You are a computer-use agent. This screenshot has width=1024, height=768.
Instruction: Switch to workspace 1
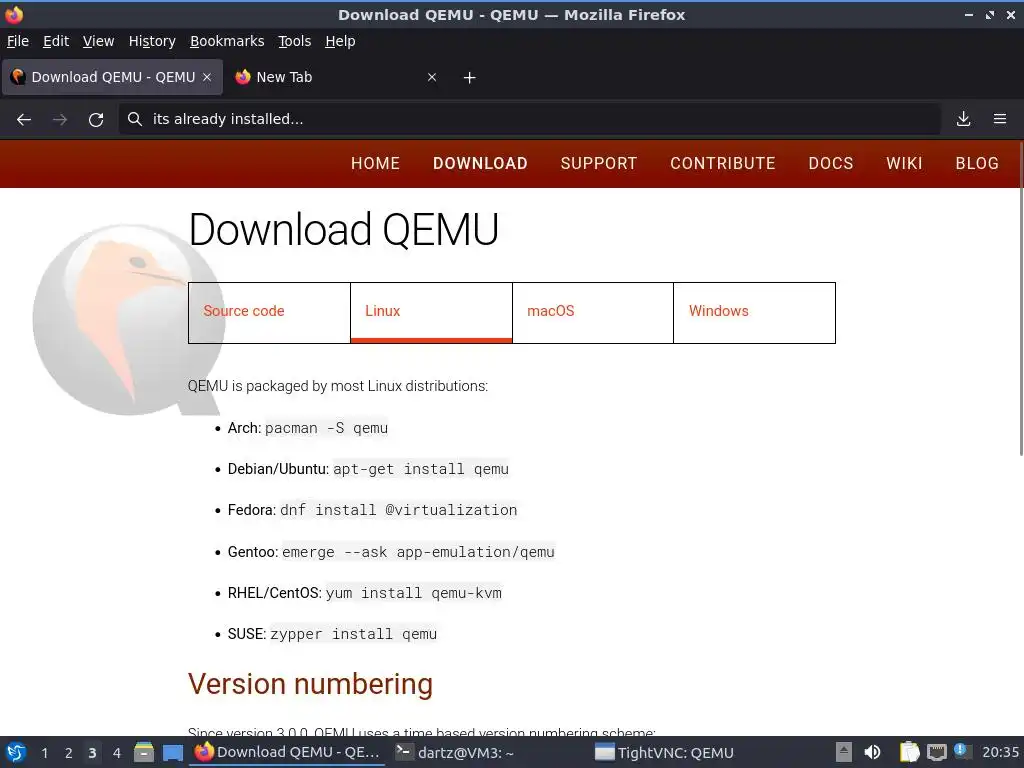point(44,753)
